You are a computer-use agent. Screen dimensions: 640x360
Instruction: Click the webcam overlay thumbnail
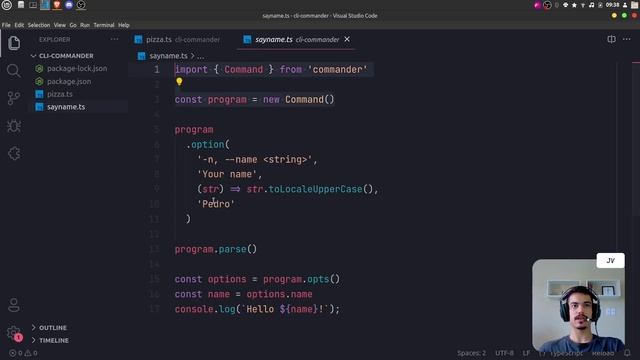(x=578, y=305)
